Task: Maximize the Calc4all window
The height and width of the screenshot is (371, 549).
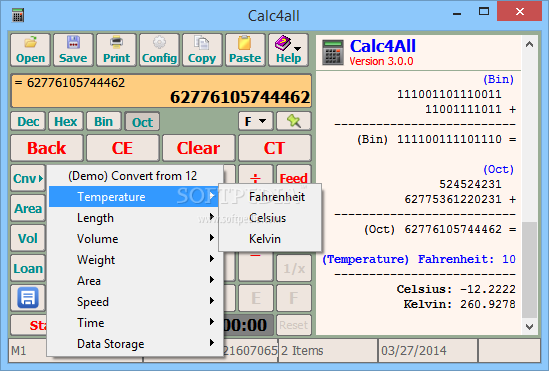Action: (x=484, y=12)
